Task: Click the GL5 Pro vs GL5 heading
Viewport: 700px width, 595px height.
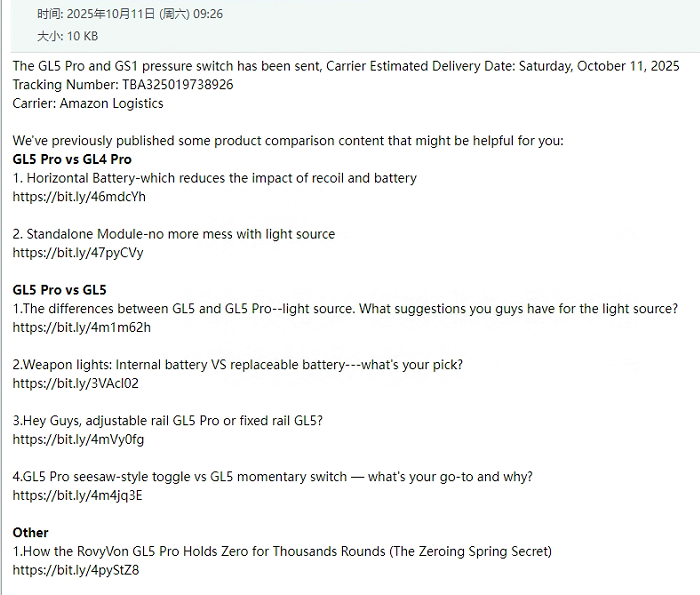Action: (59, 290)
